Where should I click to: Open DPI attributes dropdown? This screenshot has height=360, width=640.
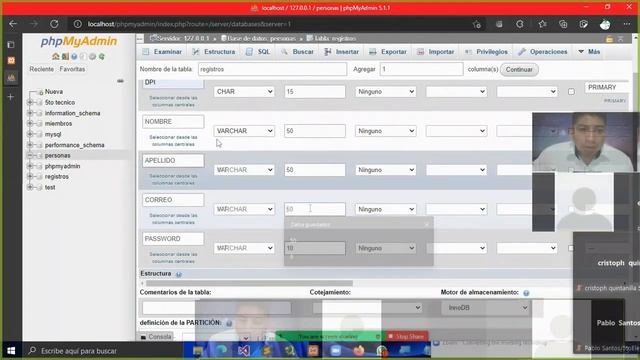pos(527,92)
